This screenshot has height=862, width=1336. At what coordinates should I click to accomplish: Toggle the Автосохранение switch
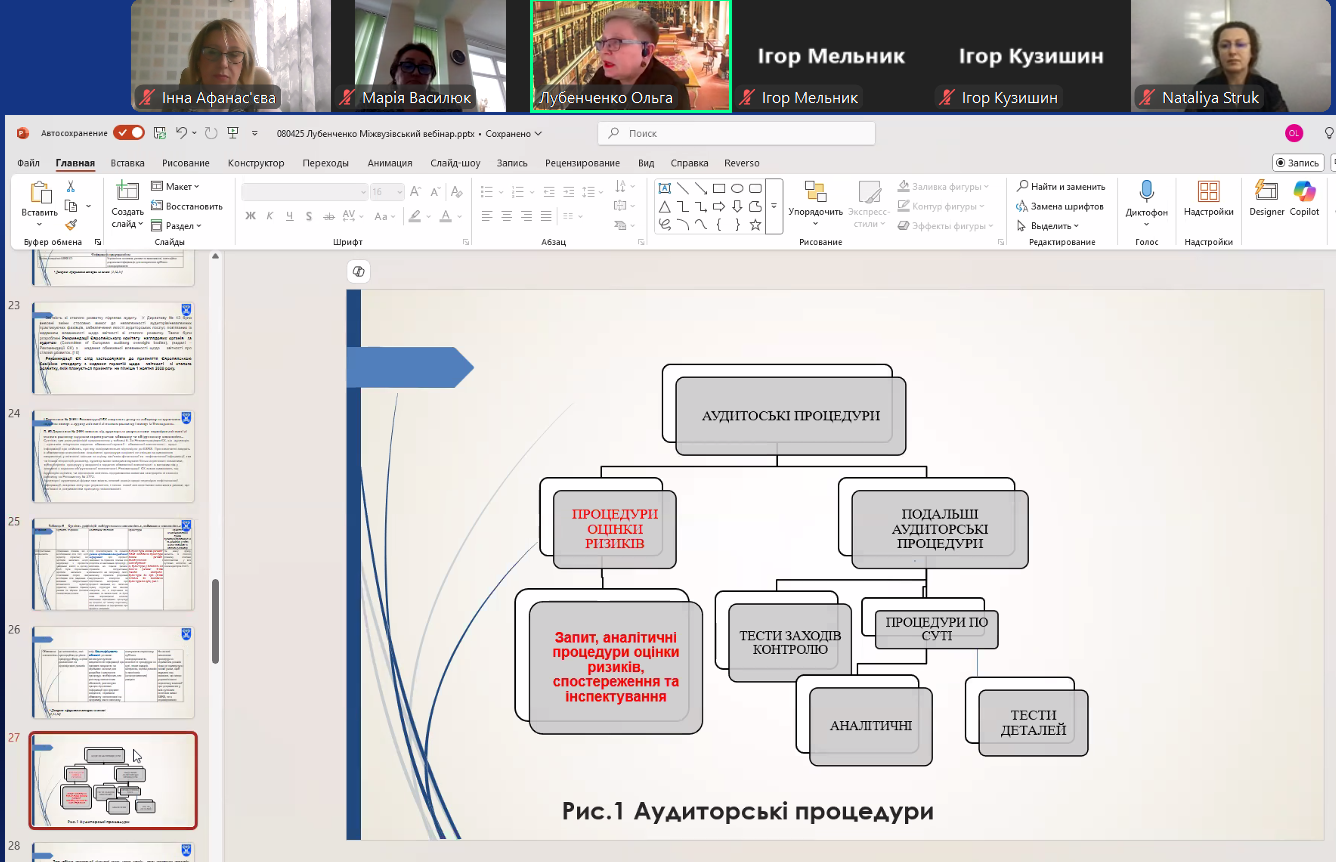pos(128,133)
